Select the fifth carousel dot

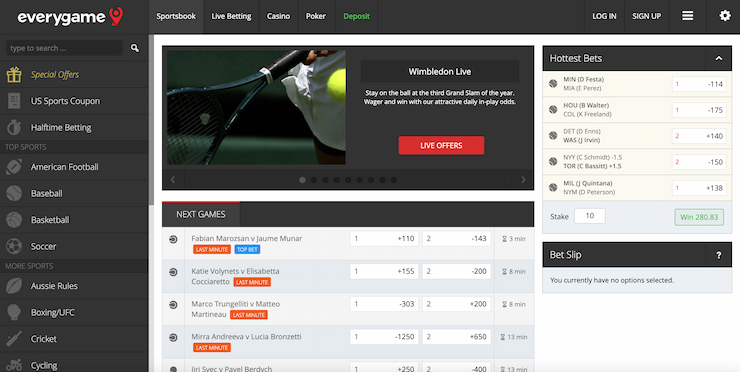(348, 180)
